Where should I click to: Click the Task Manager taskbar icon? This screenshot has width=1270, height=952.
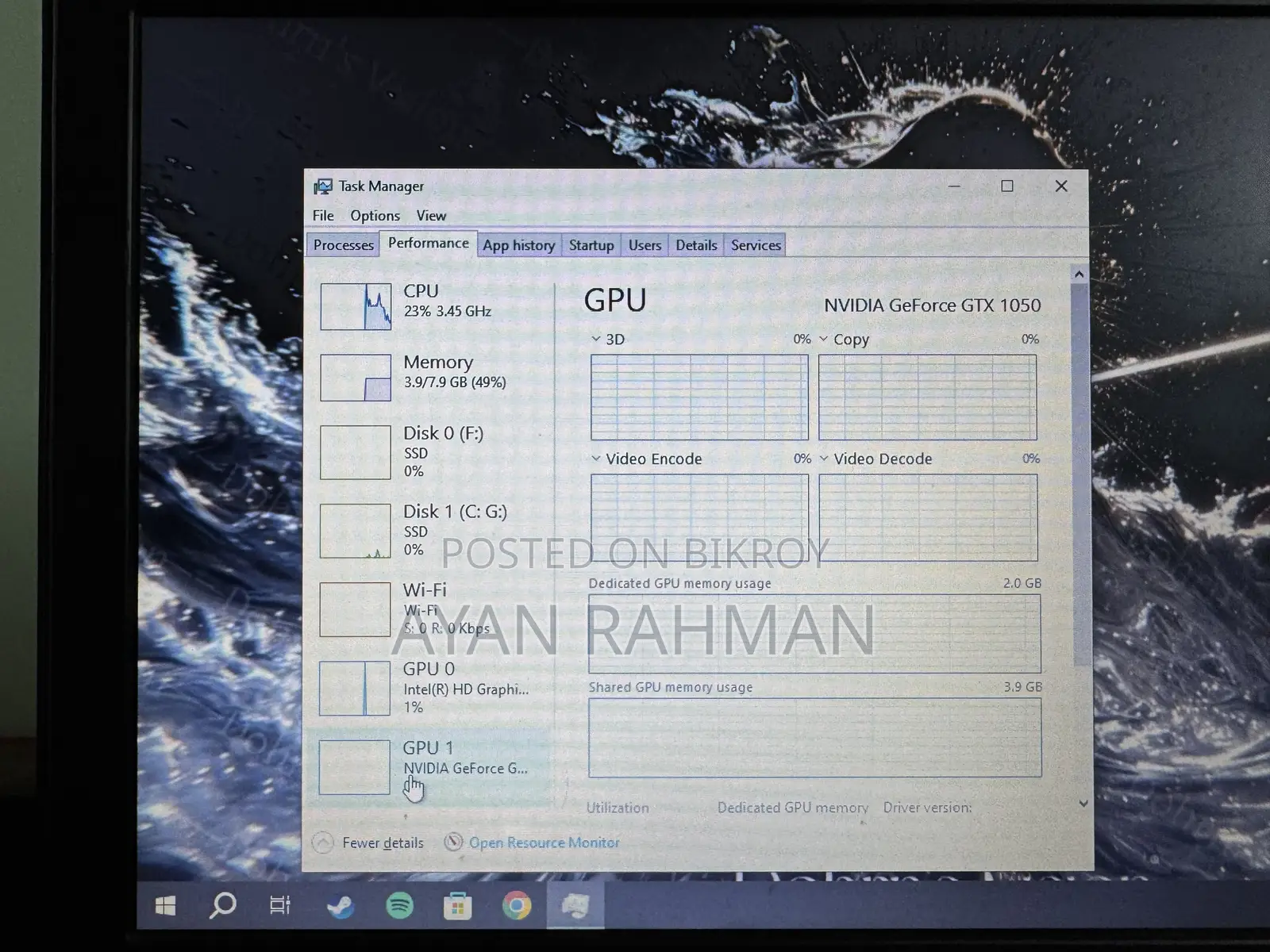pyautogui.click(x=575, y=905)
